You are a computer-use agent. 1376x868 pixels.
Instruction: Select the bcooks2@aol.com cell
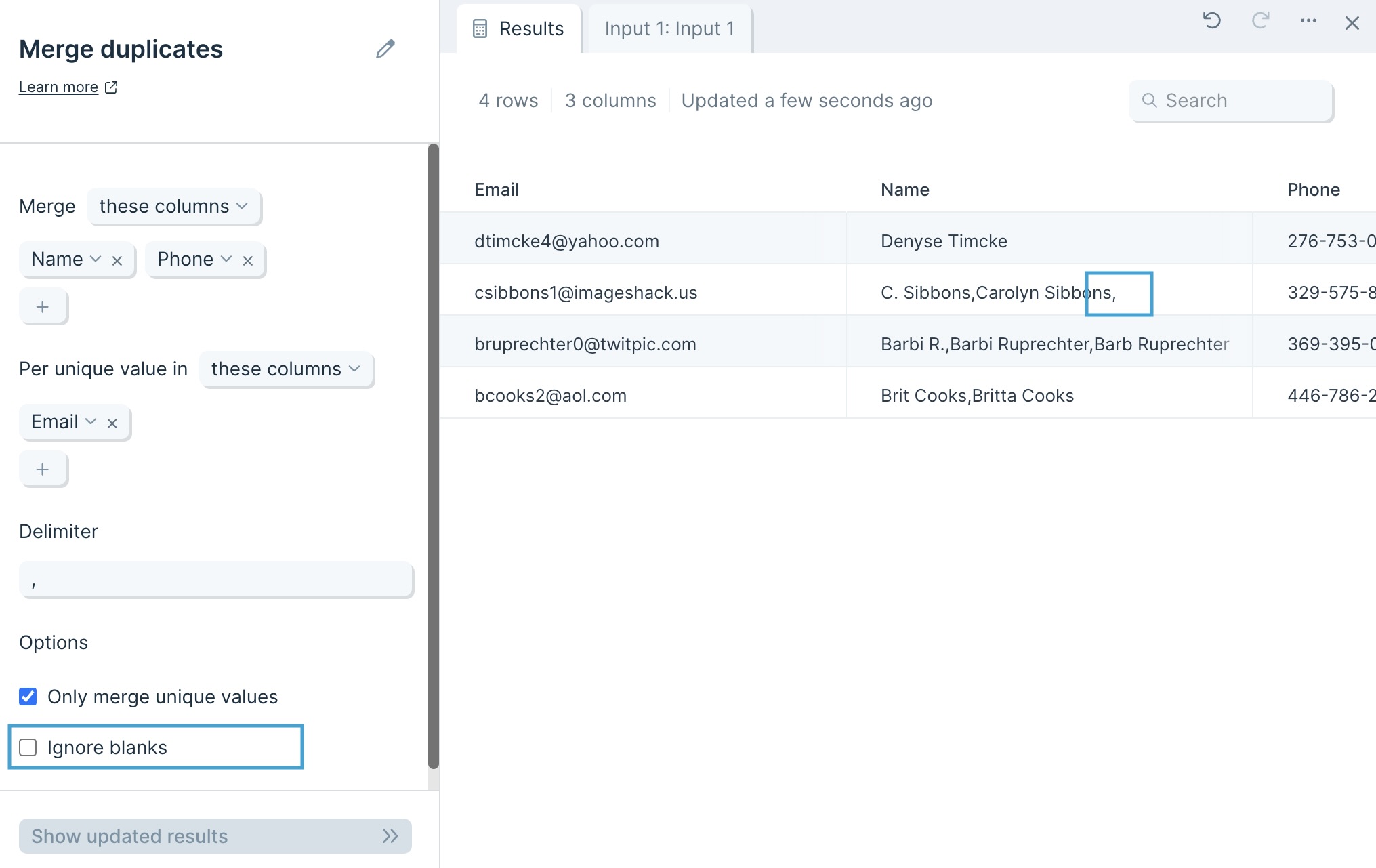pyautogui.click(x=643, y=393)
